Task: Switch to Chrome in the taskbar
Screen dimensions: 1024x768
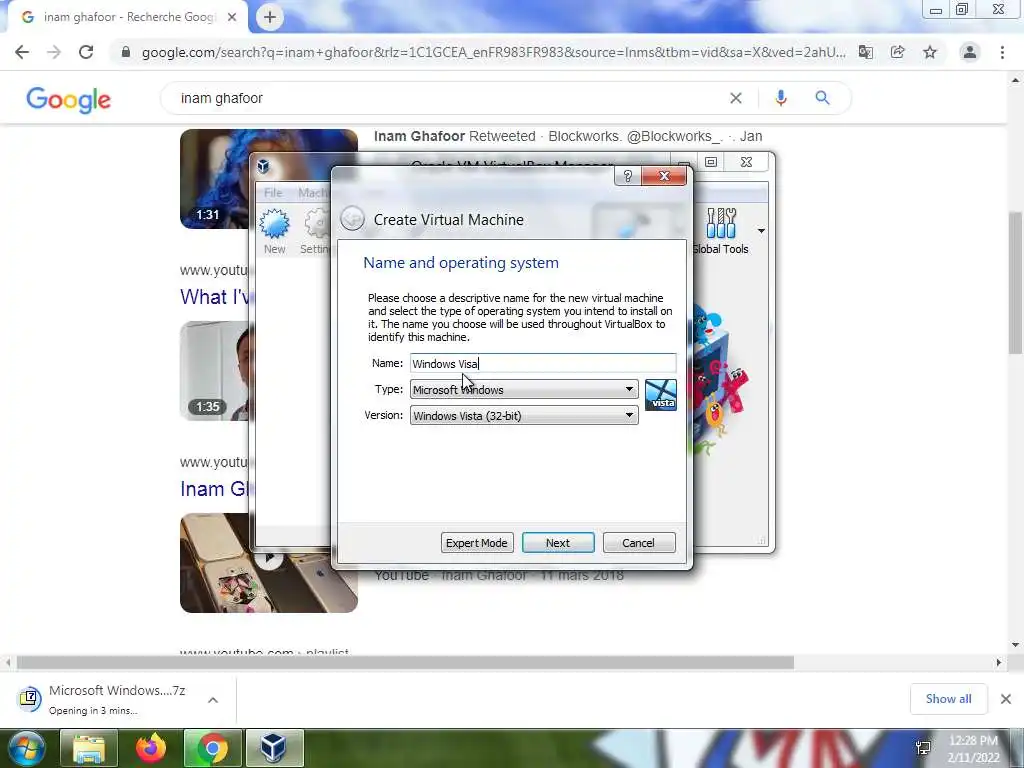Action: (x=213, y=748)
